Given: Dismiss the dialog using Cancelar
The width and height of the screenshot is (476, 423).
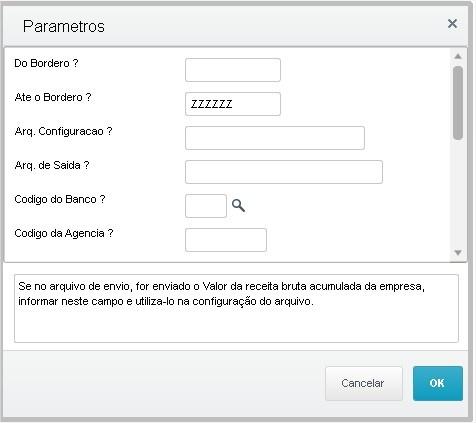Looking at the screenshot, I should coord(364,383).
